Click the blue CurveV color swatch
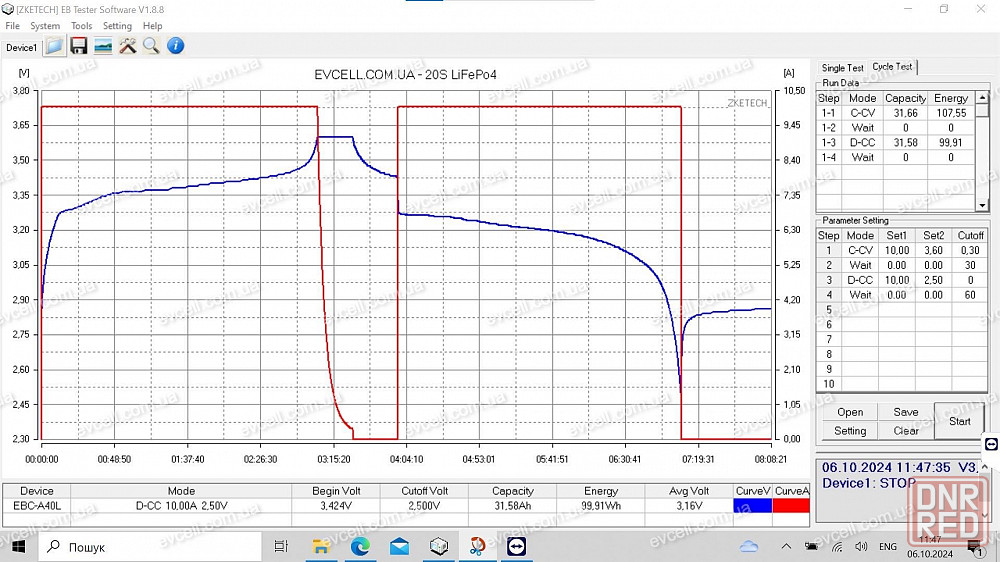This screenshot has height=562, width=1000. tap(753, 506)
